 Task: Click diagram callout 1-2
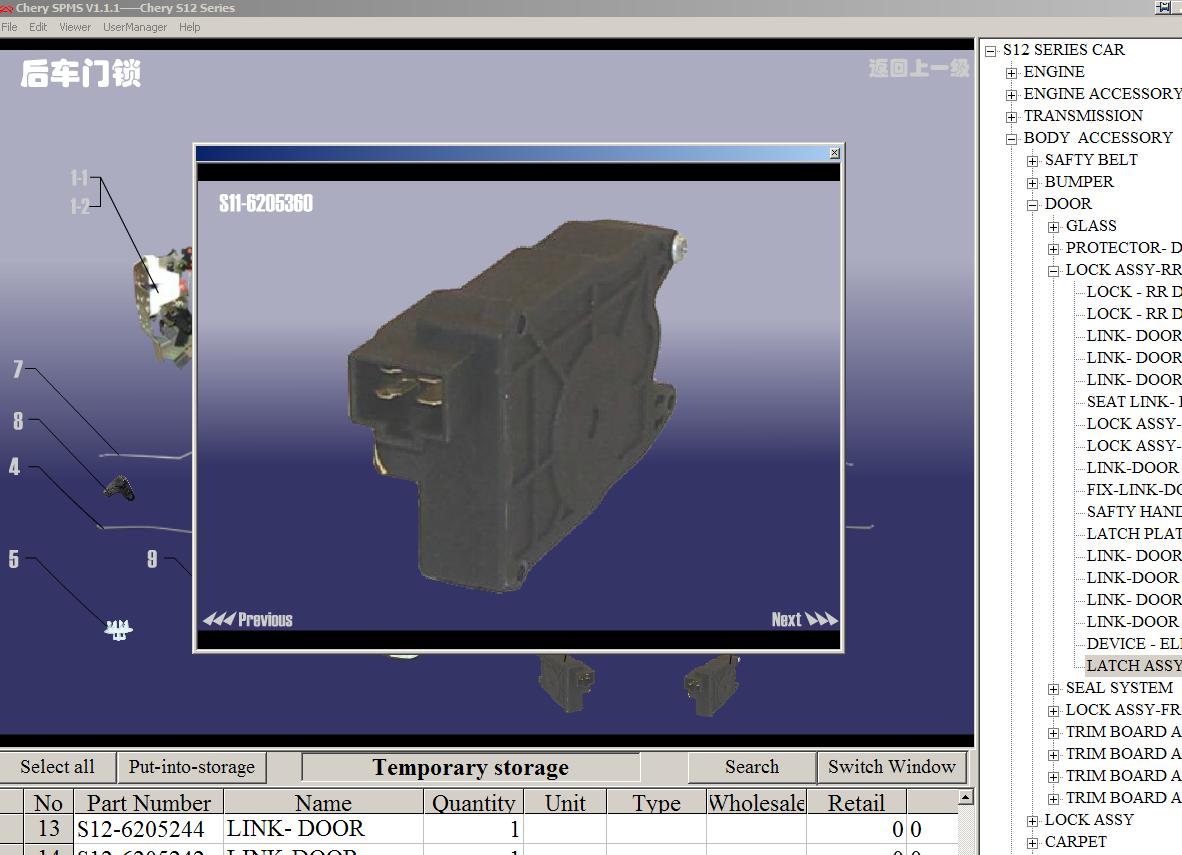pyautogui.click(x=80, y=205)
